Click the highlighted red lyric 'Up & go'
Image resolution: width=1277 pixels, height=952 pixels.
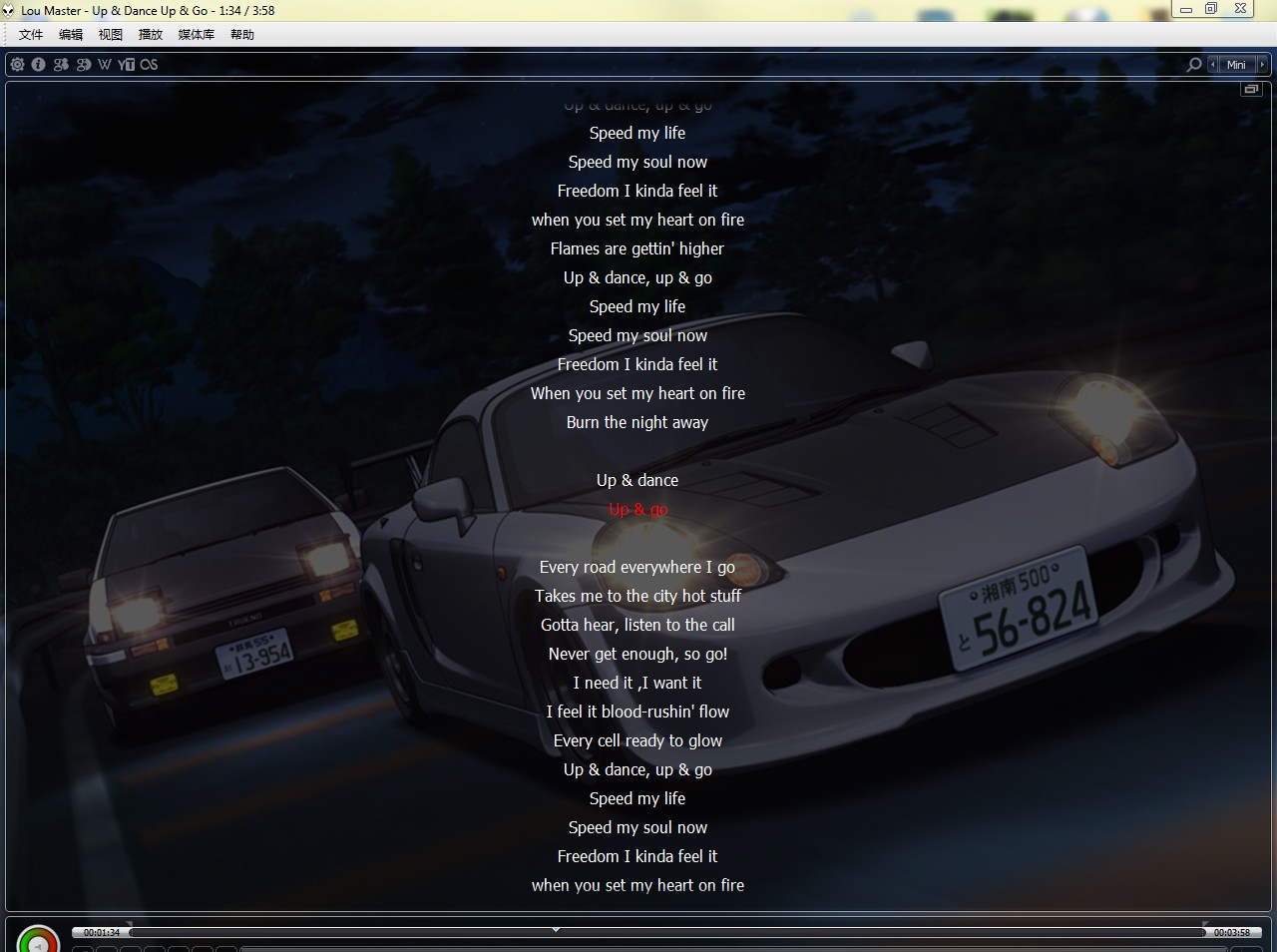tap(638, 510)
